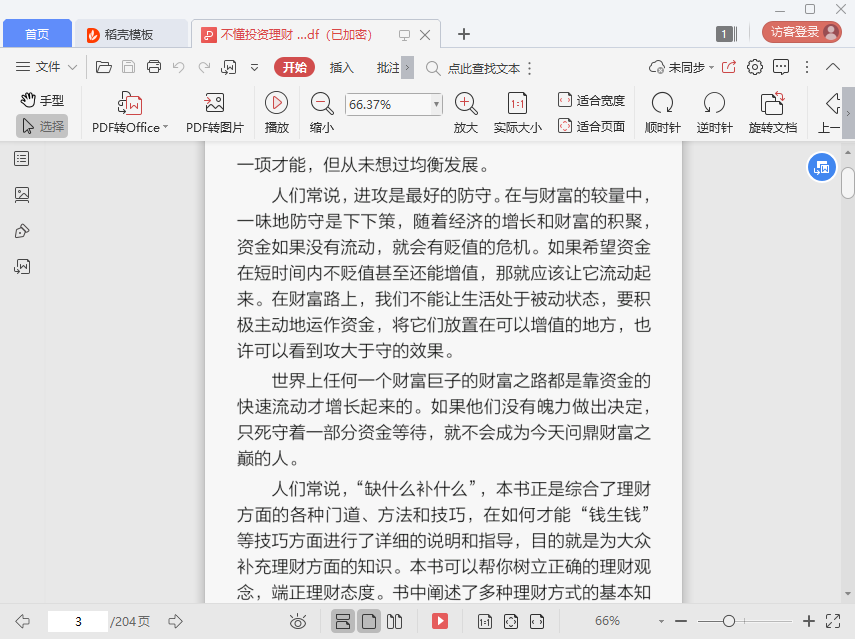Click the 访客登录 login button

802,32
